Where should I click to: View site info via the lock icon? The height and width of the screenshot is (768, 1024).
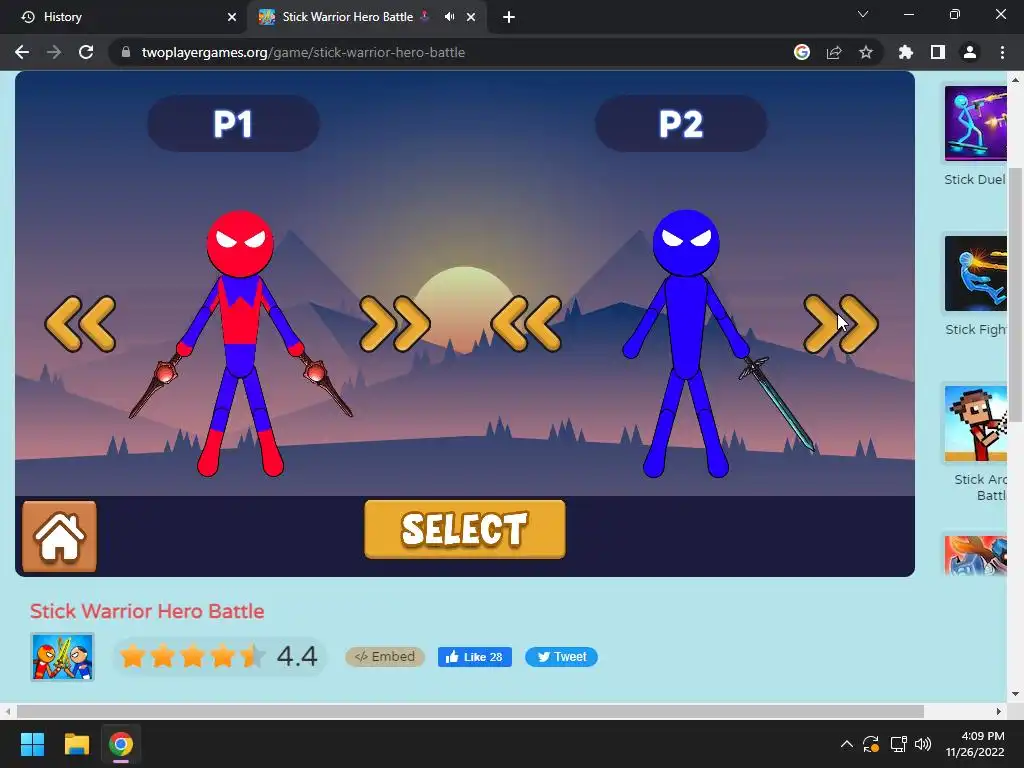[126, 52]
